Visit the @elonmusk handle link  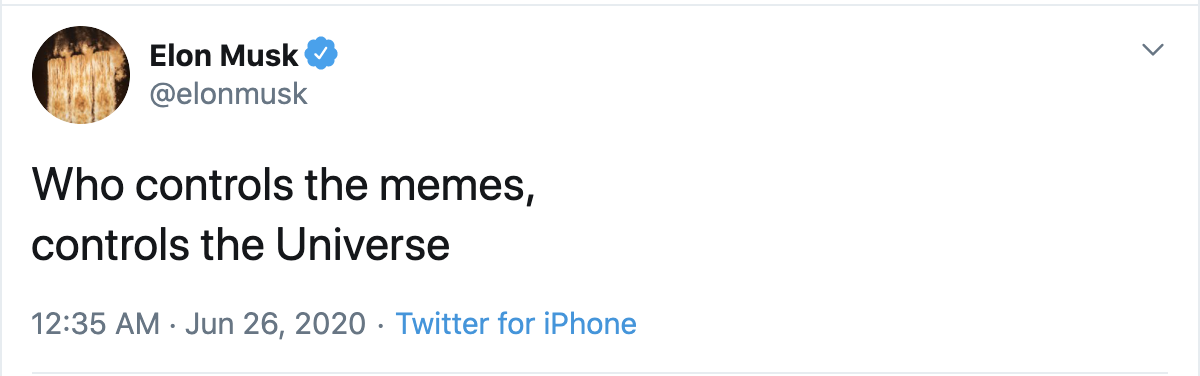(228, 94)
